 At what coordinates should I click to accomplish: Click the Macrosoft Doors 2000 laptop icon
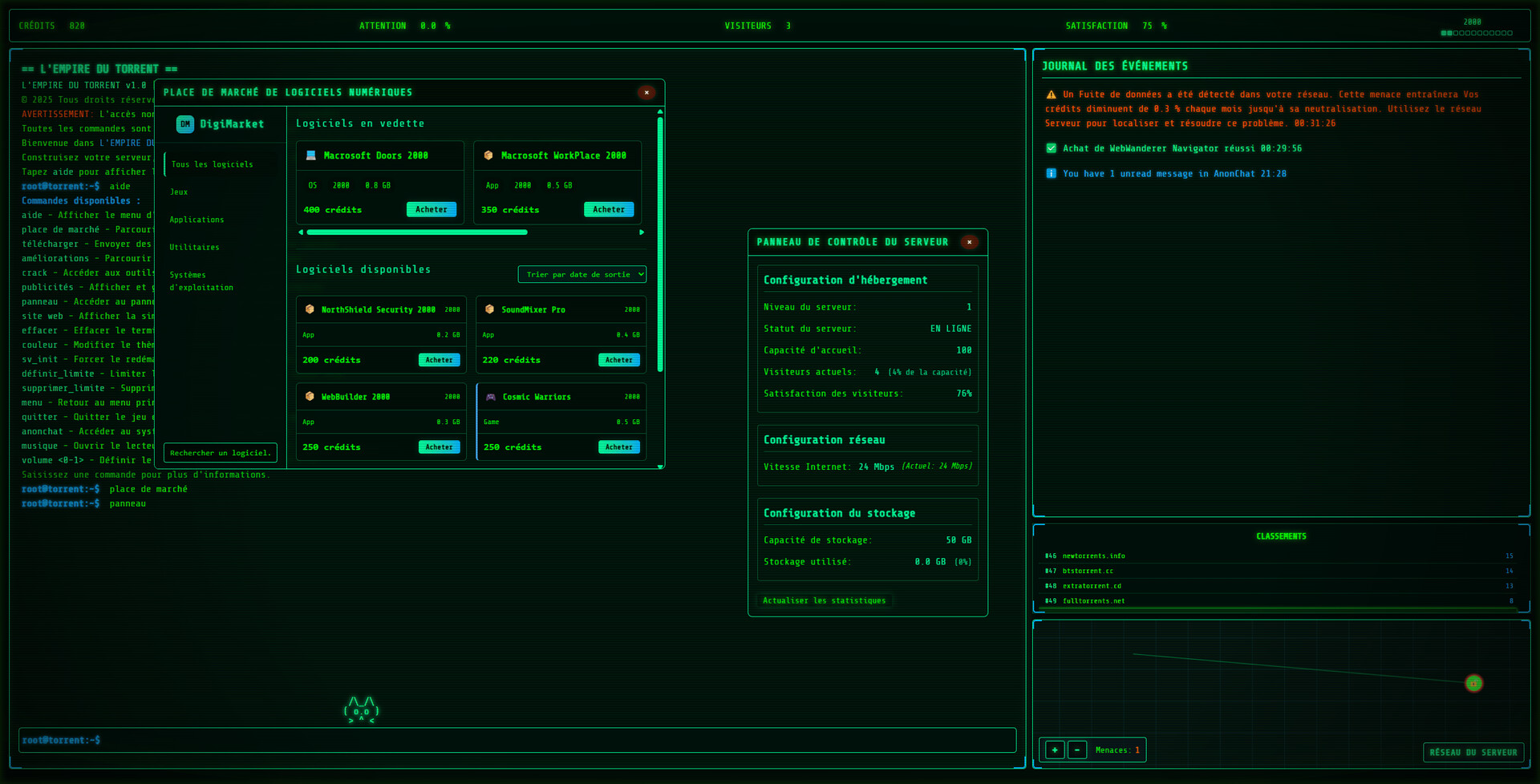(x=311, y=156)
